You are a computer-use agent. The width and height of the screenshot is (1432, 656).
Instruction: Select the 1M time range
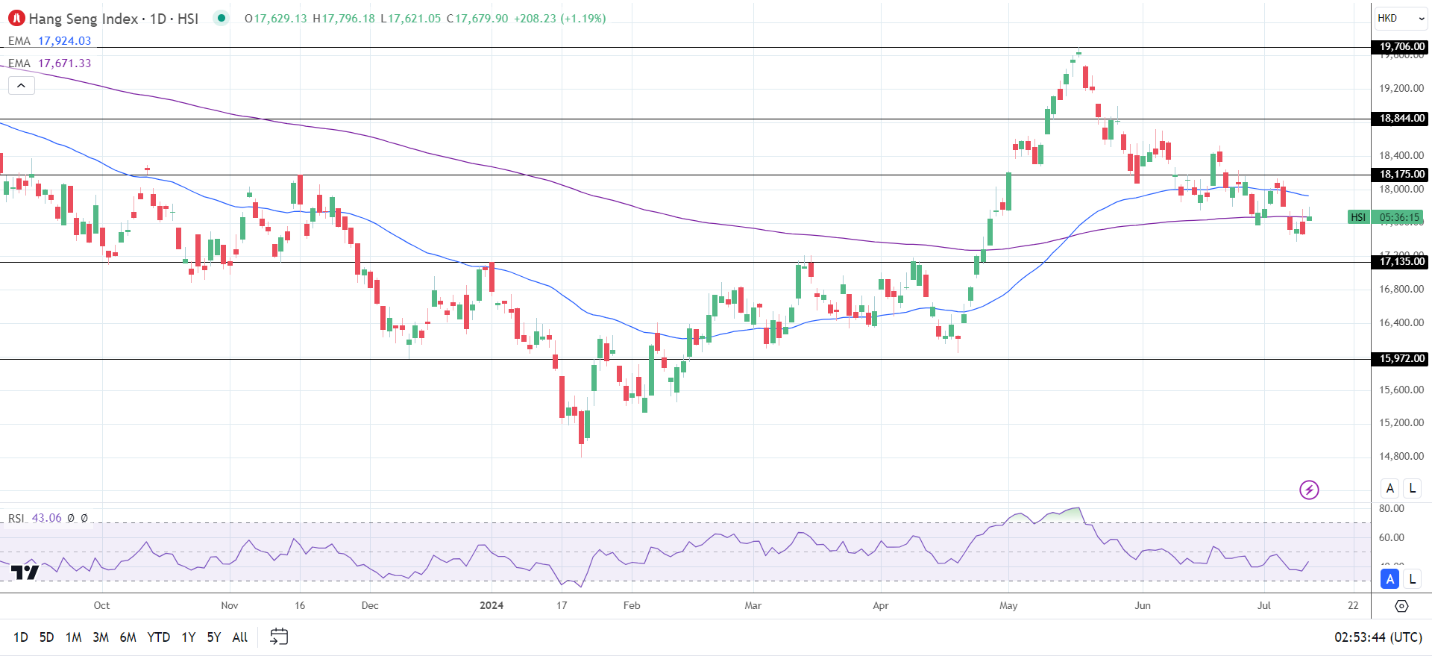point(74,637)
